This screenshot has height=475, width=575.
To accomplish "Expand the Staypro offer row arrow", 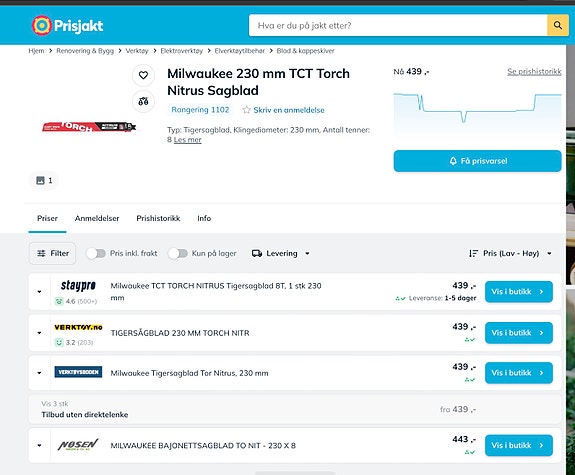I will tap(39, 292).
